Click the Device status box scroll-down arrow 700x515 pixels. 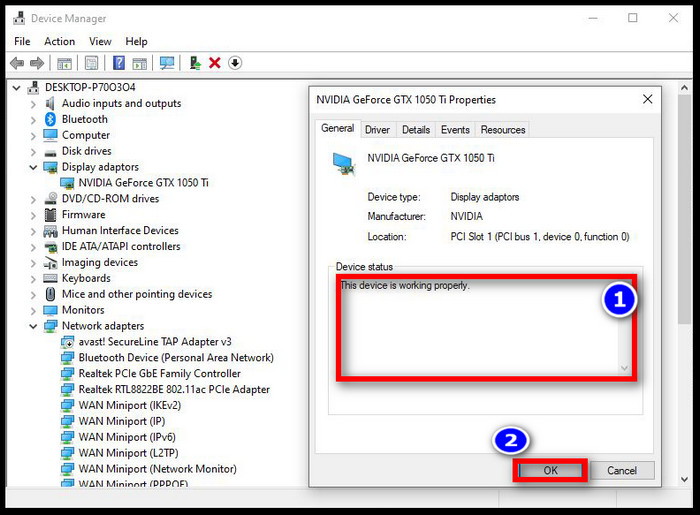point(624,368)
